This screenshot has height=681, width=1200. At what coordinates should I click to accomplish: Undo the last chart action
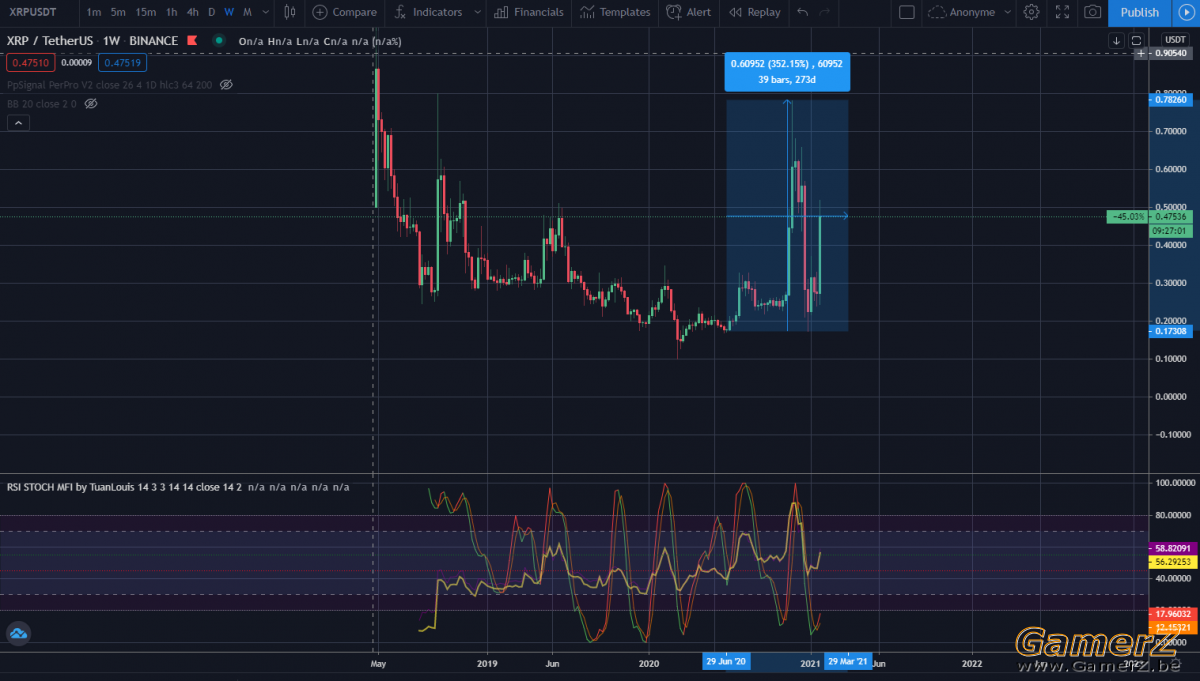coord(802,12)
